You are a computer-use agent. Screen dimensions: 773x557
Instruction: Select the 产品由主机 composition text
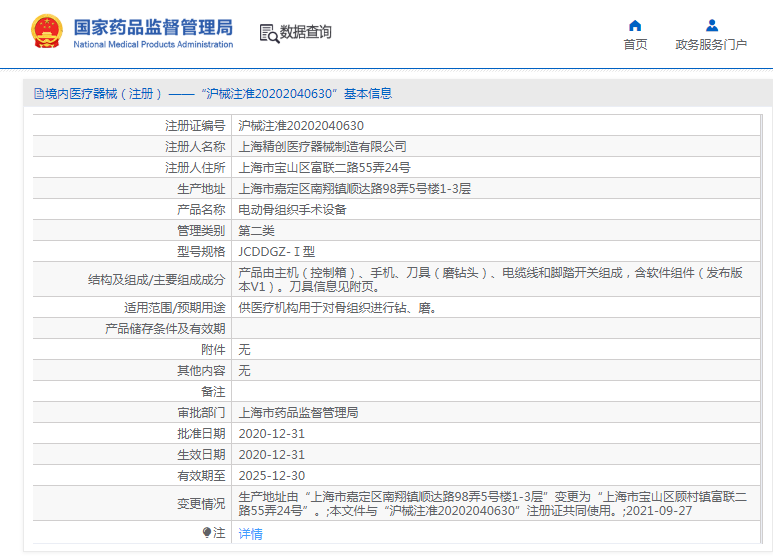tap(491, 279)
